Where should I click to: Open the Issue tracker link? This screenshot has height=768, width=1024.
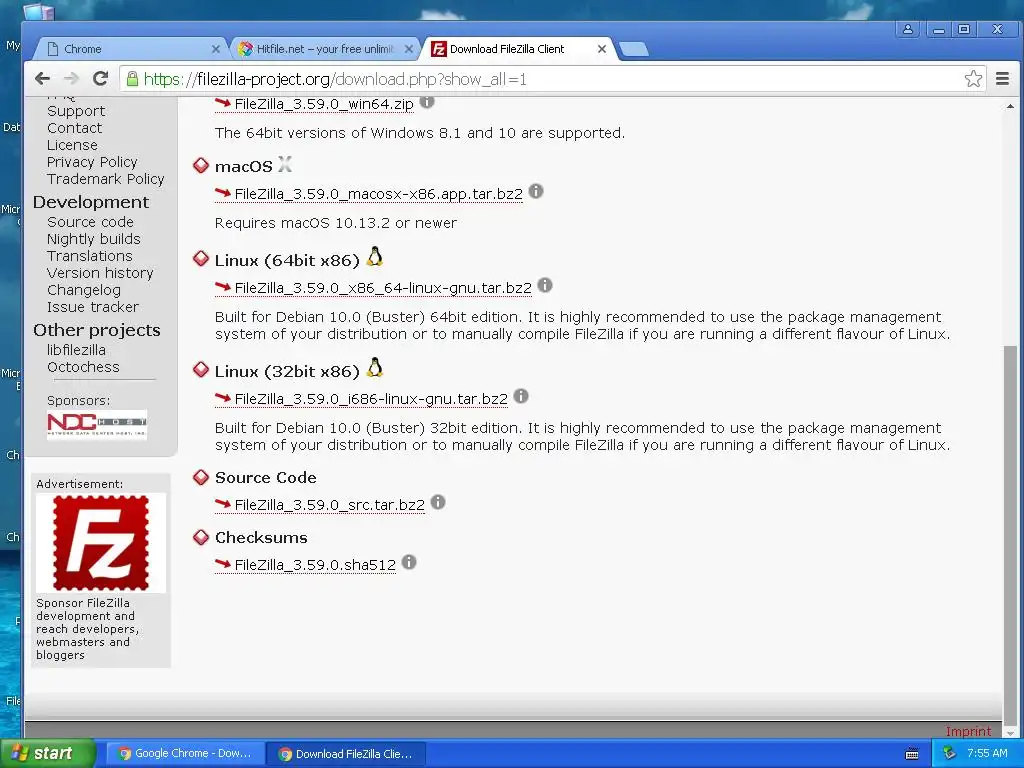coord(93,307)
